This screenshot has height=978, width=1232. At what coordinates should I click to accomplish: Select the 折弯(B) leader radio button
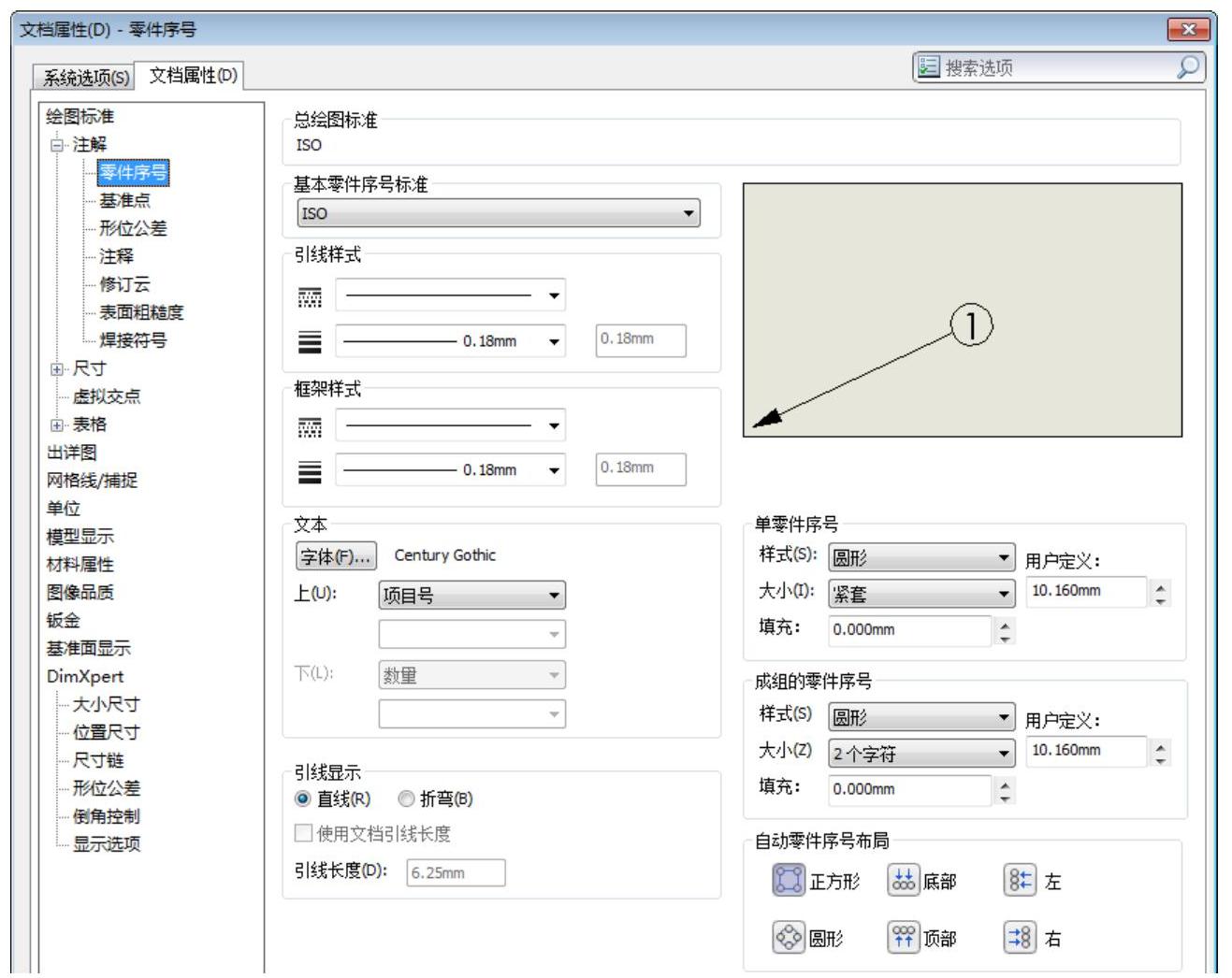[406, 798]
